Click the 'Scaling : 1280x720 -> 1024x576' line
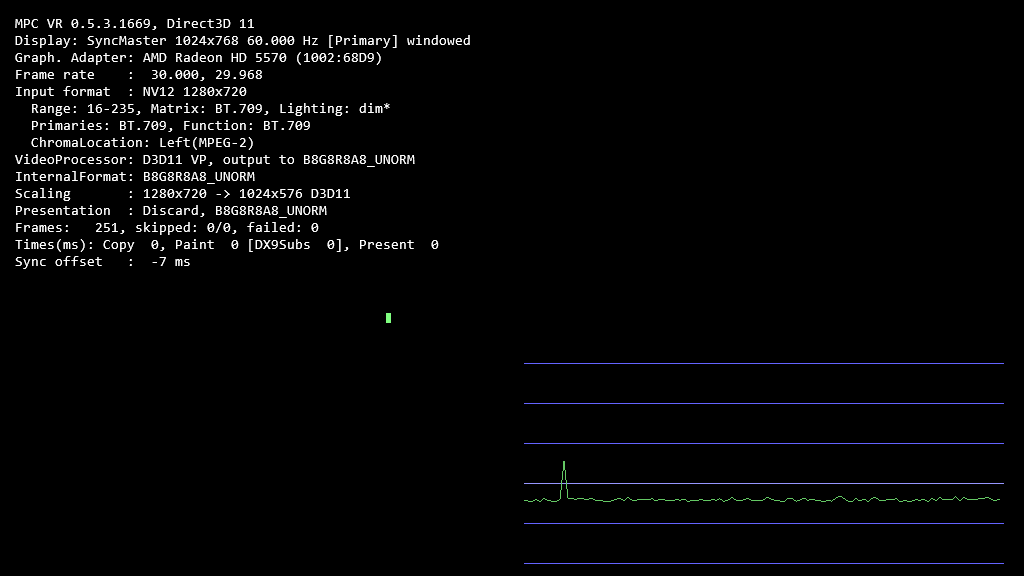This screenshot has height=576, width=1024. click(x=182, y=194)
